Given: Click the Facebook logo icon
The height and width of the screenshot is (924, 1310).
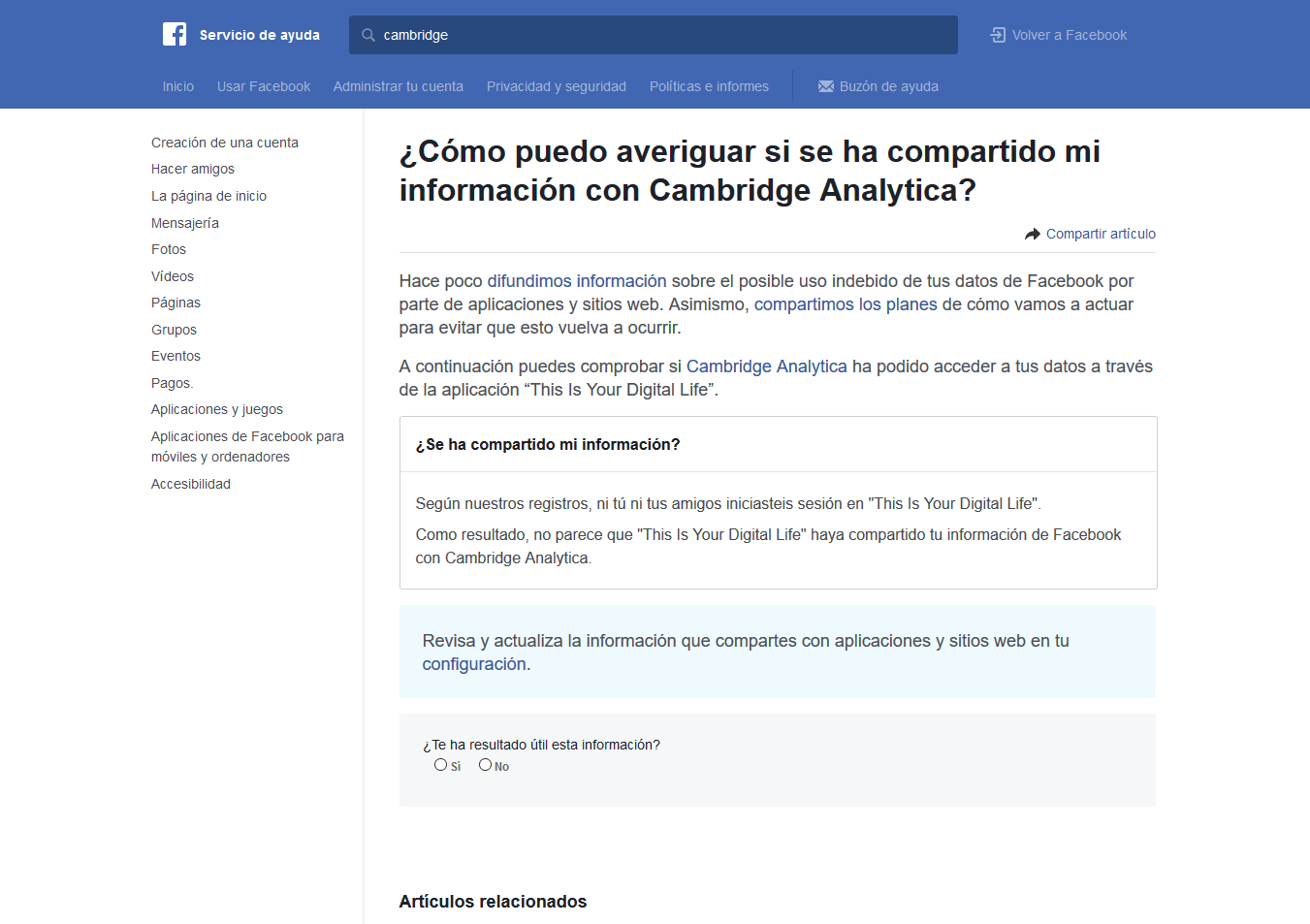Looking at the screenshot, I should [175, 33].
